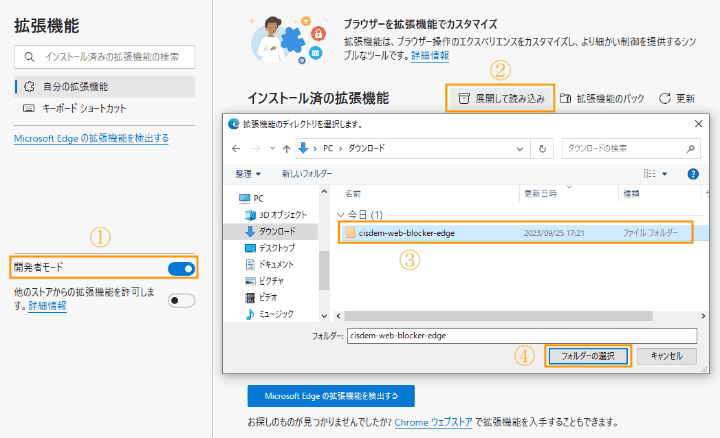Collapse the 今日 (1) group
The width and height of the screenshot is (720, 438).
pos(340,215)
